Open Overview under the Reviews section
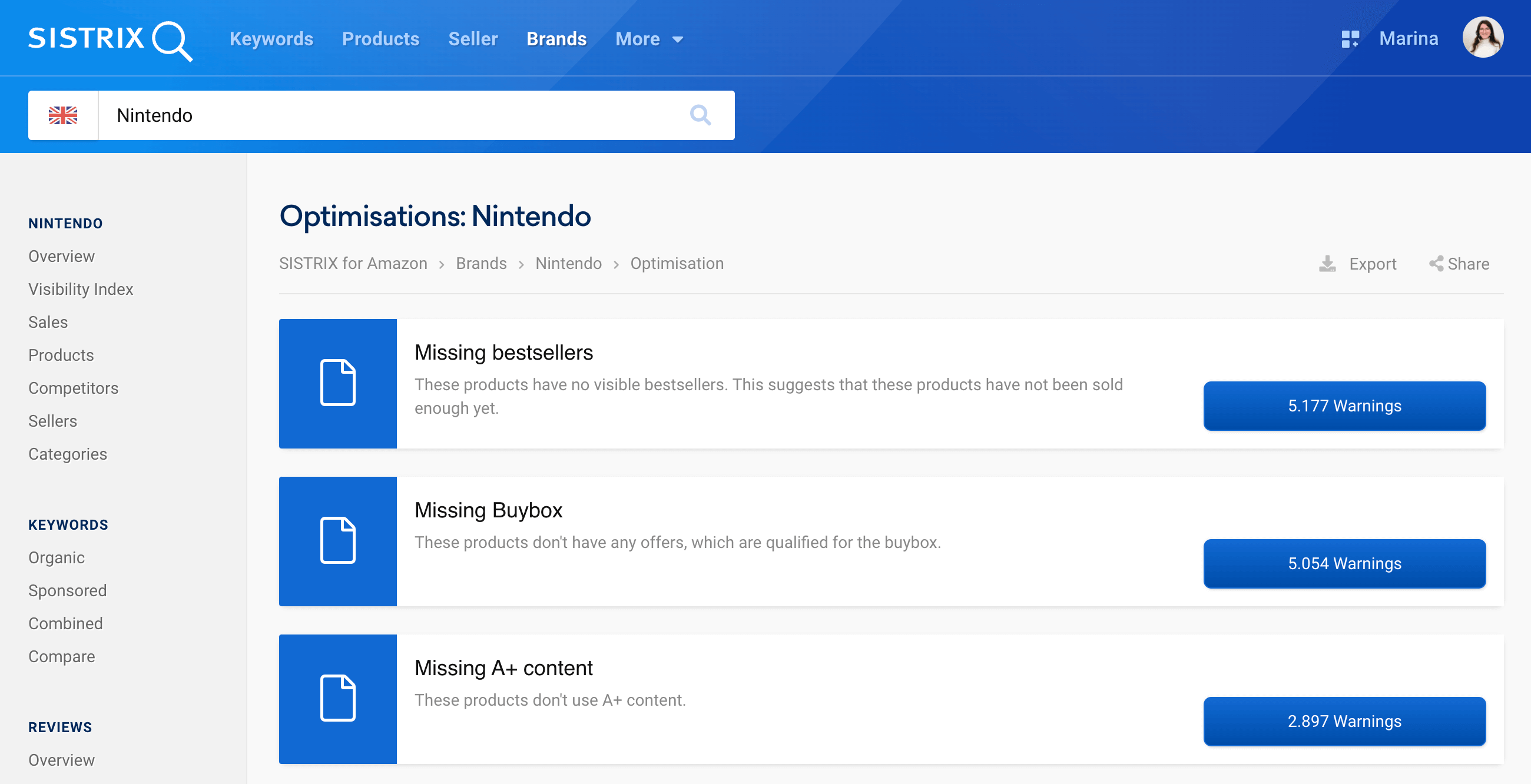This screenshot has height=784, width=1531. pos(61,760)
